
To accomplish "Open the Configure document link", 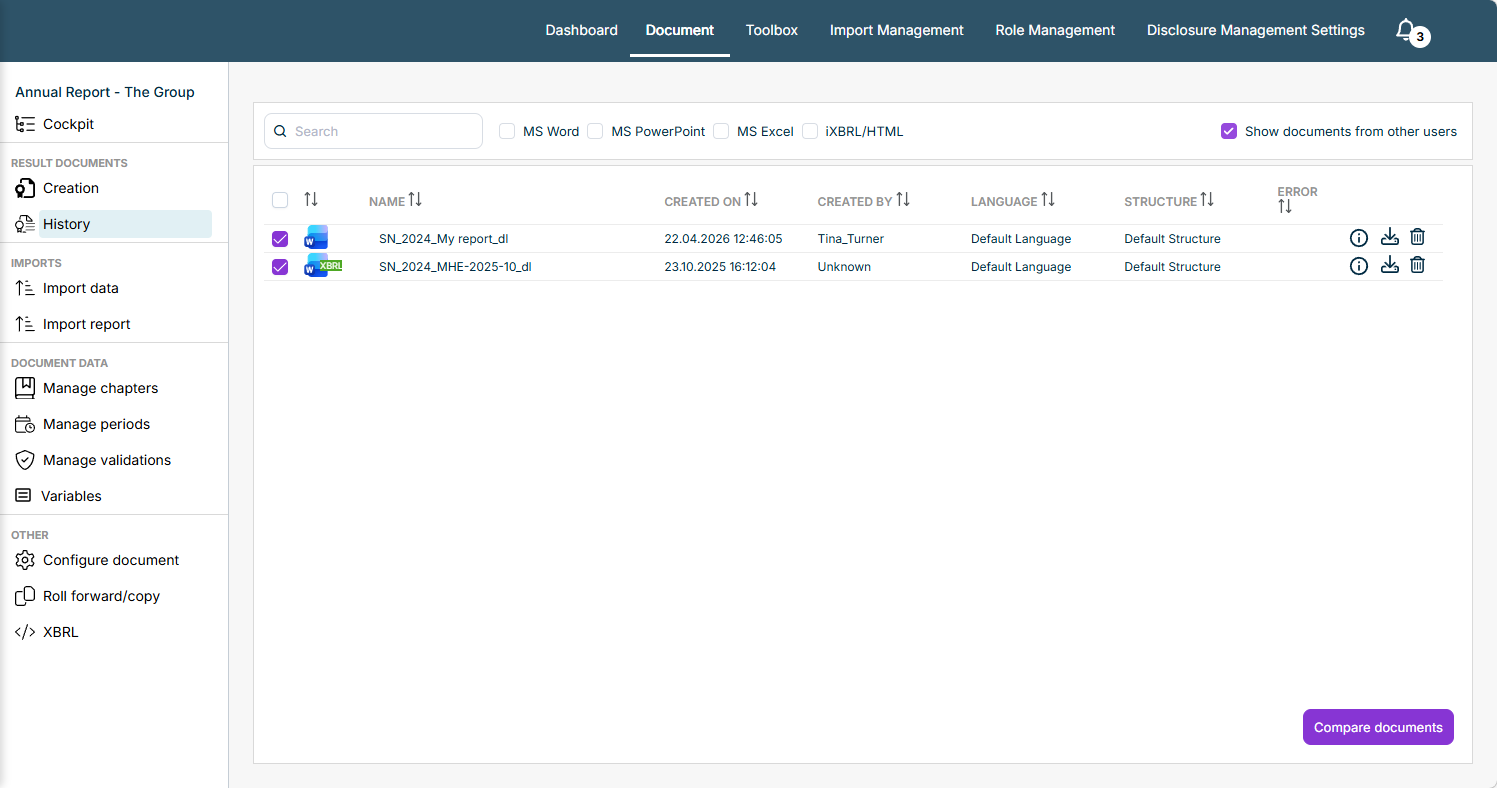I will point(111,560).
